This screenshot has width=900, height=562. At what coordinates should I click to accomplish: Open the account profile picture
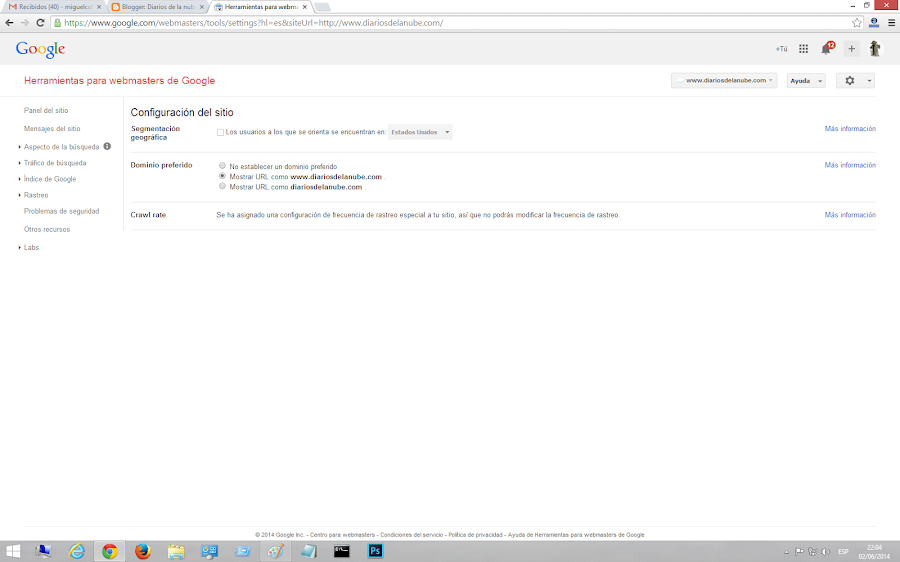pyautogui.click(x=875, y=49)
